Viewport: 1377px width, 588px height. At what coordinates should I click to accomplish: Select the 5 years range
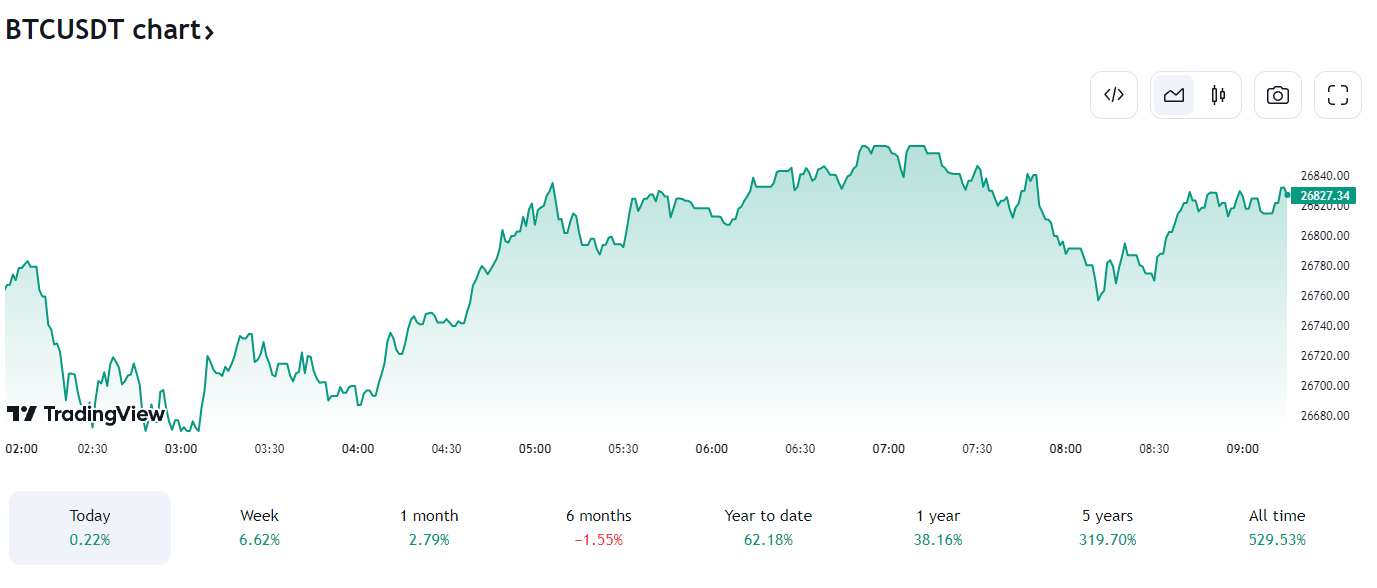1107,527
